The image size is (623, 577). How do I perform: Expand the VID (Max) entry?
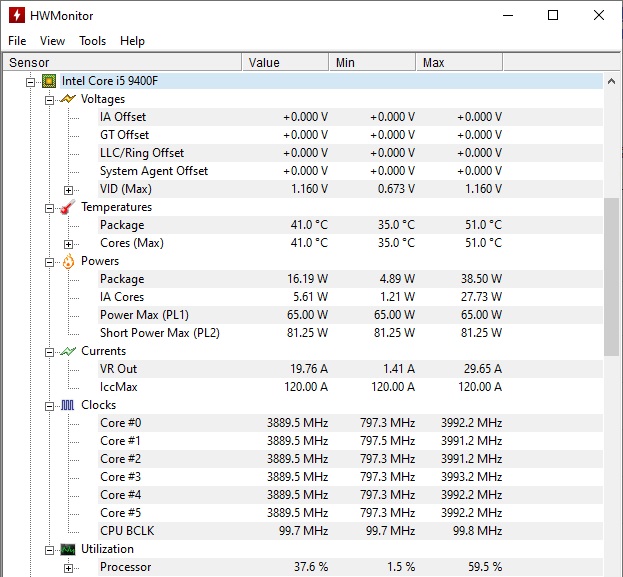click(x=68, y=190)
